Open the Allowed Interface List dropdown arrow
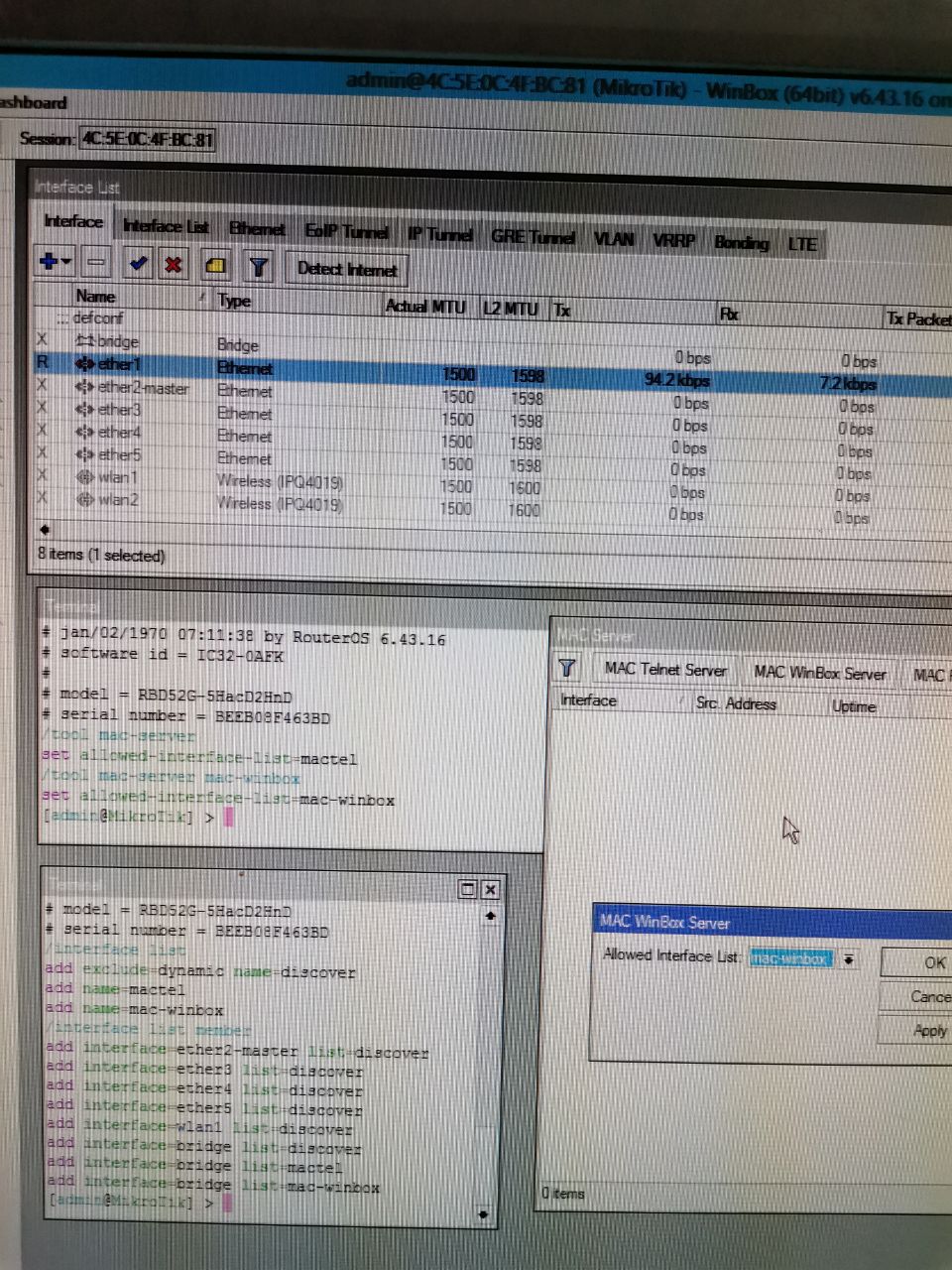952x1270 pixels. click(x=850, y=959)
